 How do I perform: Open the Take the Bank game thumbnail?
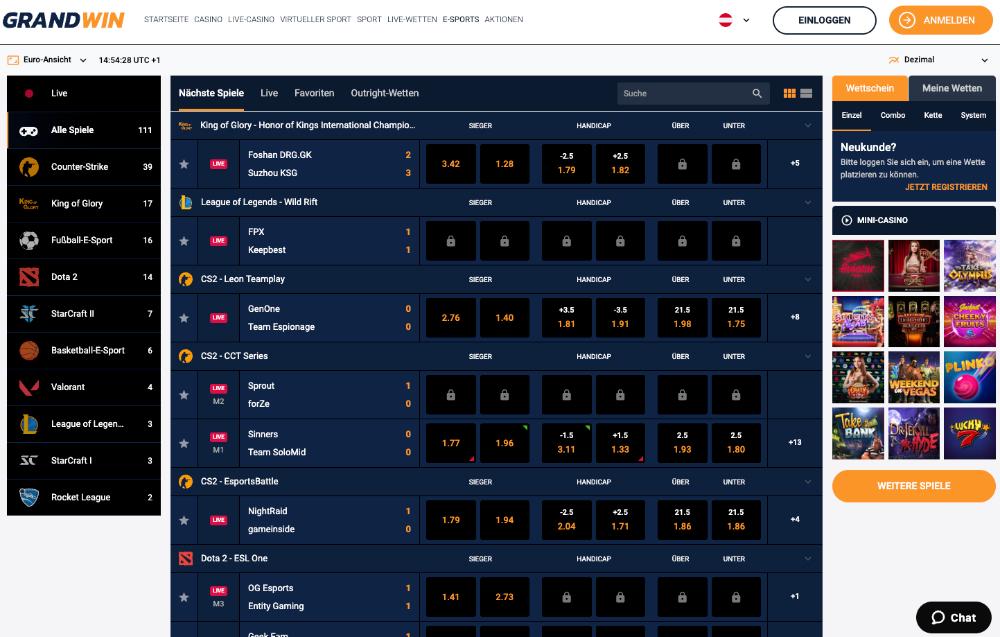pyautogui.click(x=858, y=434)
